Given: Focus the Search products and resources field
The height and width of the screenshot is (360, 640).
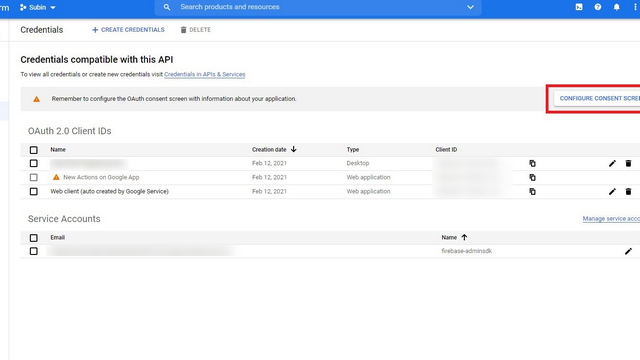Looking at the screenshot, I should pos(318,7).
